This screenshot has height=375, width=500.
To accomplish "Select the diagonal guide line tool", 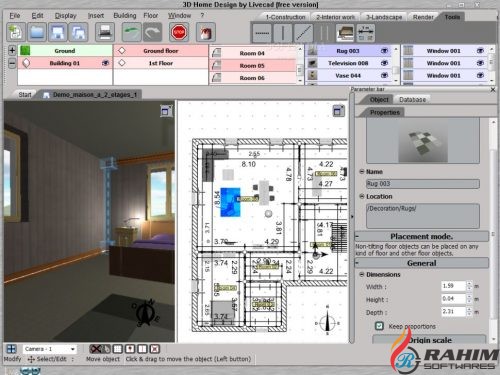I will pos(304,33).
